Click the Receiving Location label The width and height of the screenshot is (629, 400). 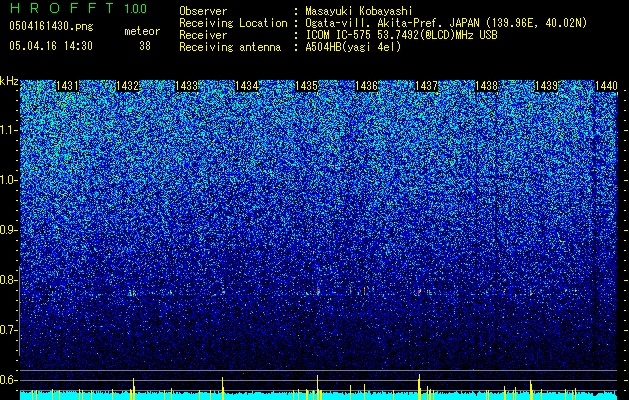tap(233, 23)
